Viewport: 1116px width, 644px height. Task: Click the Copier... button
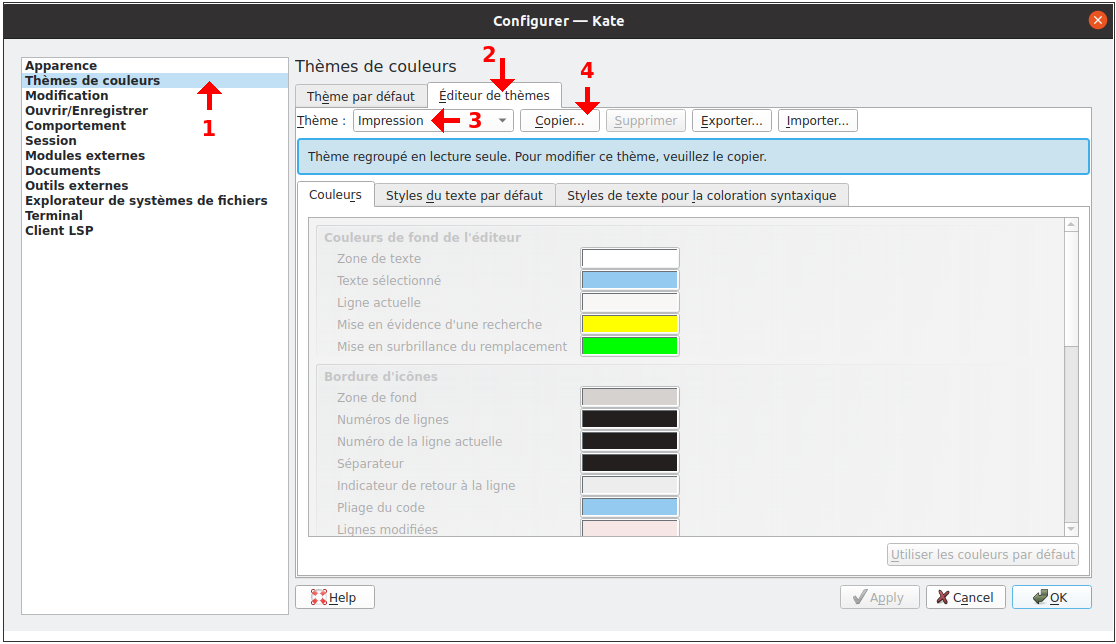coord(559,120)
